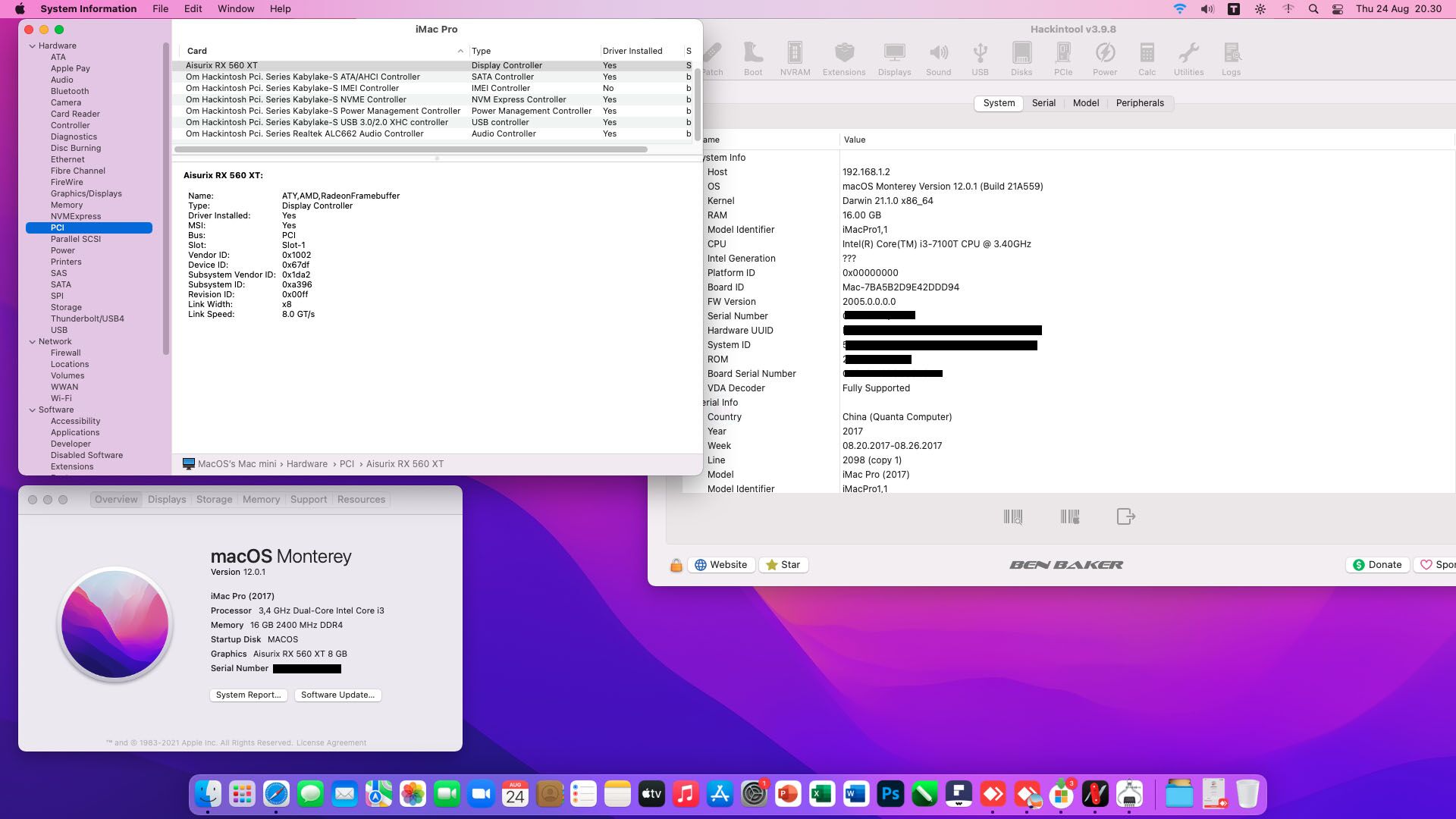This screenshot has width=1456, height=819.
Task: Click the System Report button
Action: click(248, 695)
